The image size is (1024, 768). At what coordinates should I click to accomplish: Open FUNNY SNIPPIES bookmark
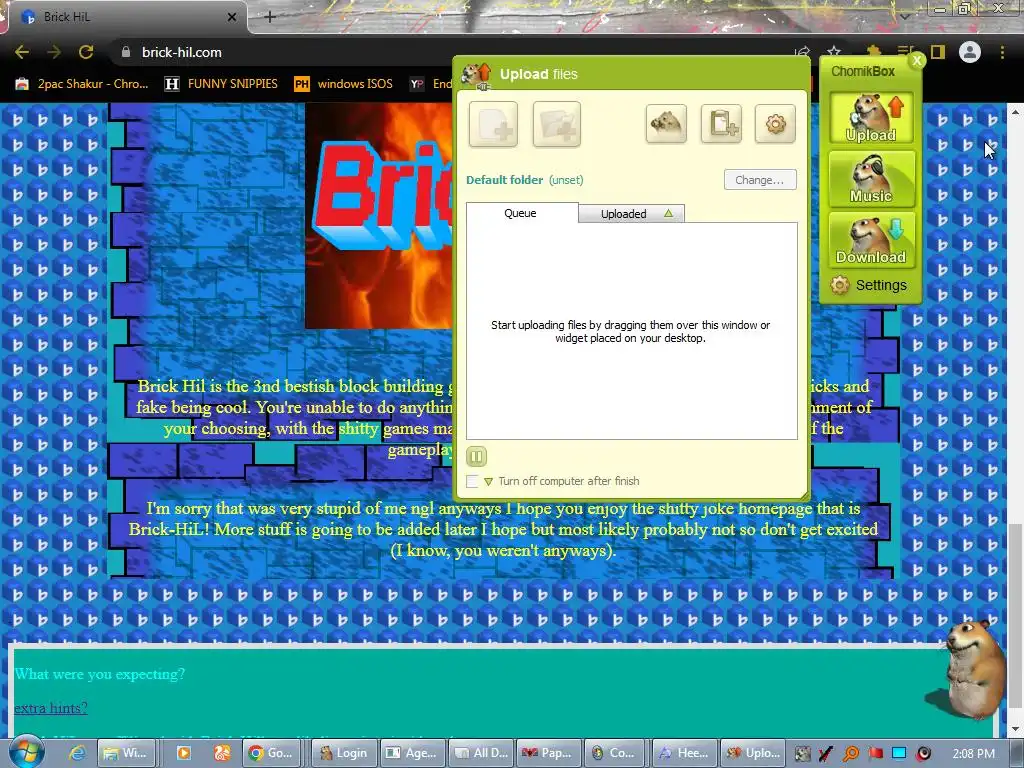(x=221, y=84)
